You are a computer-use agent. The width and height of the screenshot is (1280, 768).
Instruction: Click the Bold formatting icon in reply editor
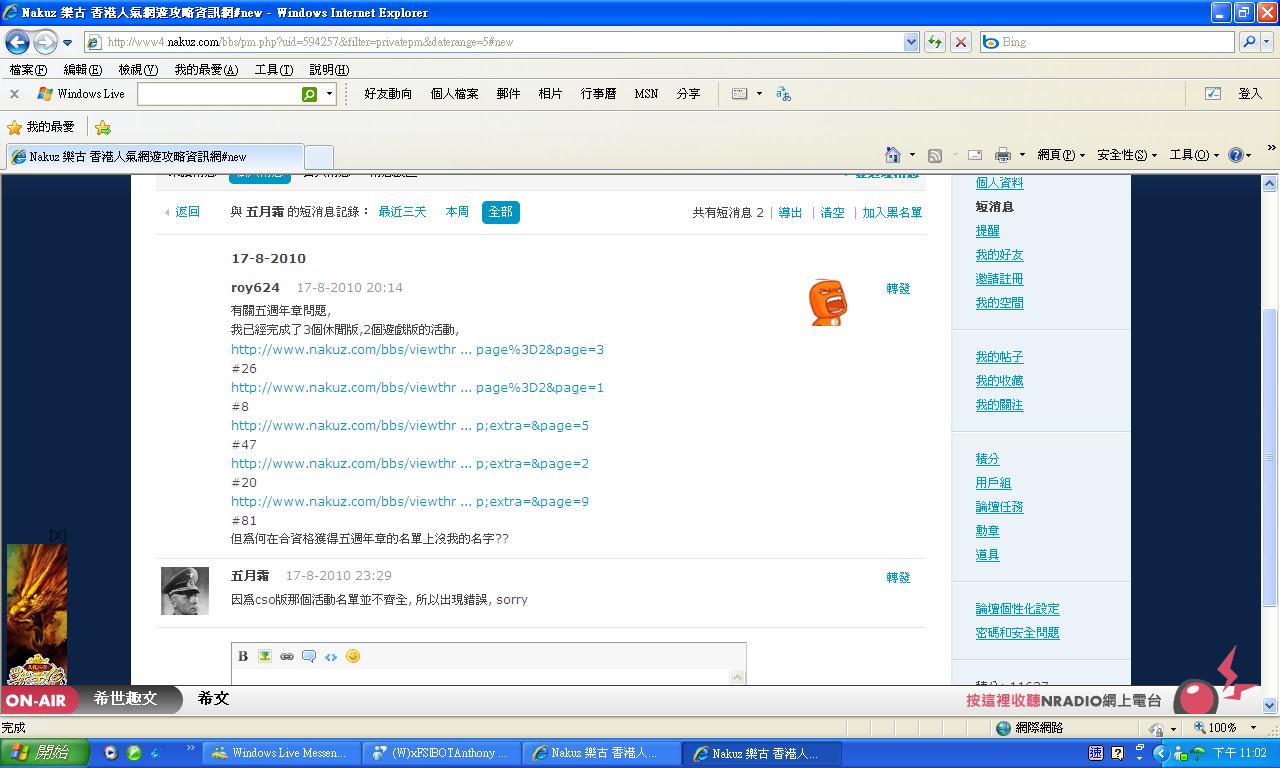pyautogui.click(x=243, y=656)
